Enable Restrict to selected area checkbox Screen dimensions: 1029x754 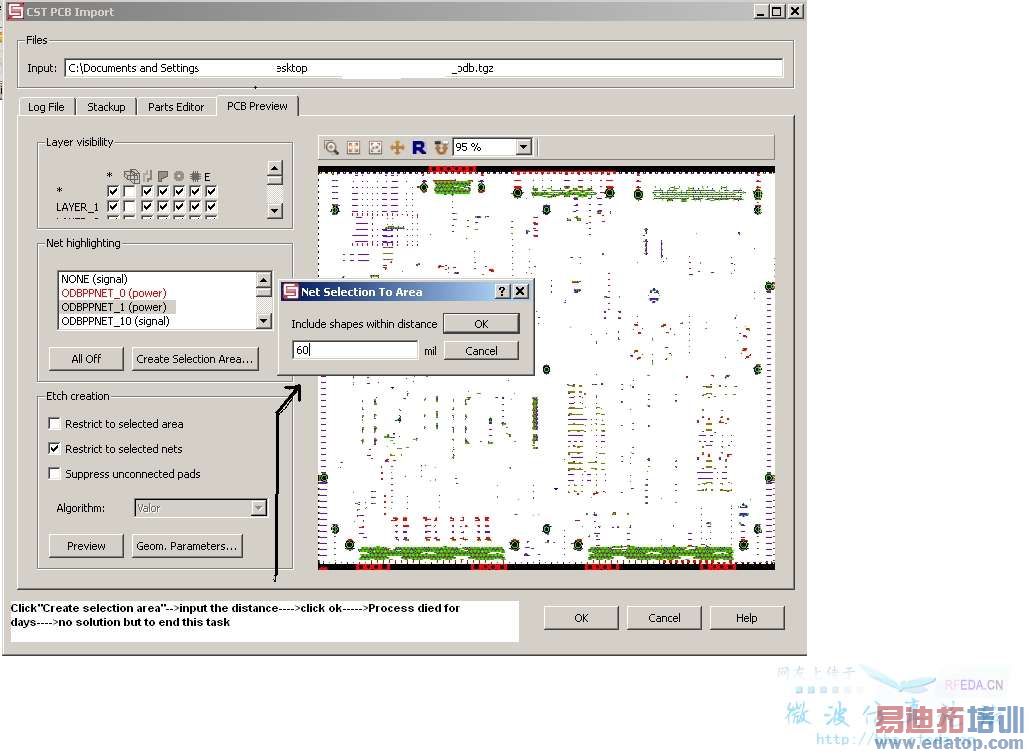tap(54, 424)
